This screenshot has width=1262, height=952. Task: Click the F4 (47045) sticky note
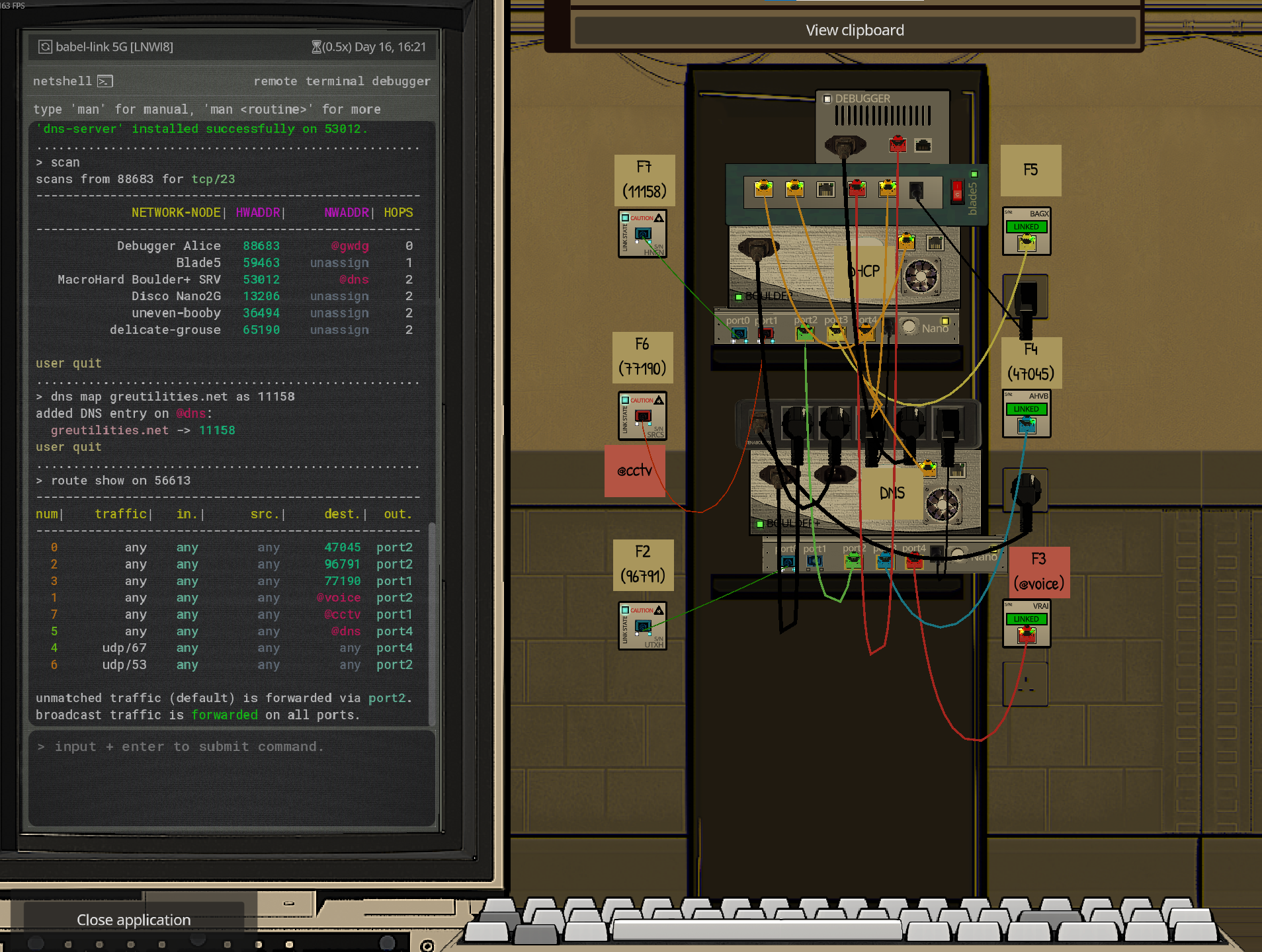[x=1031, y=362]
